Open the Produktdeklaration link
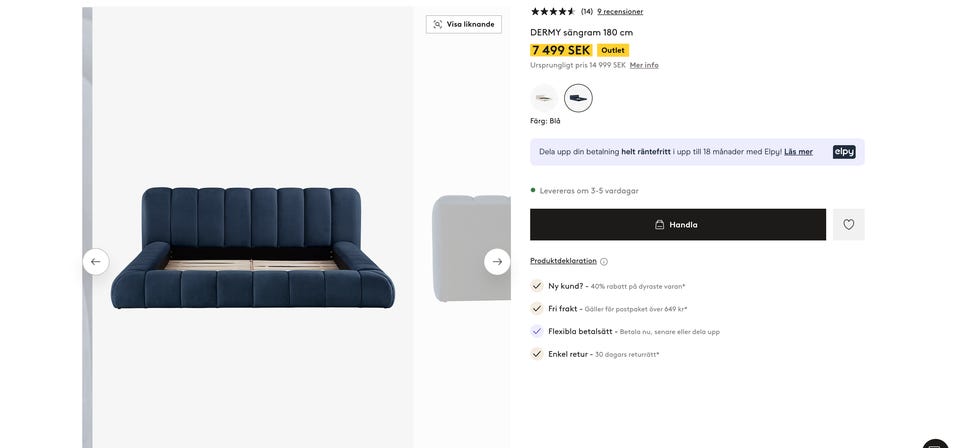The height and width of the screenshot is (448, 960). click(x=563, y=261)
